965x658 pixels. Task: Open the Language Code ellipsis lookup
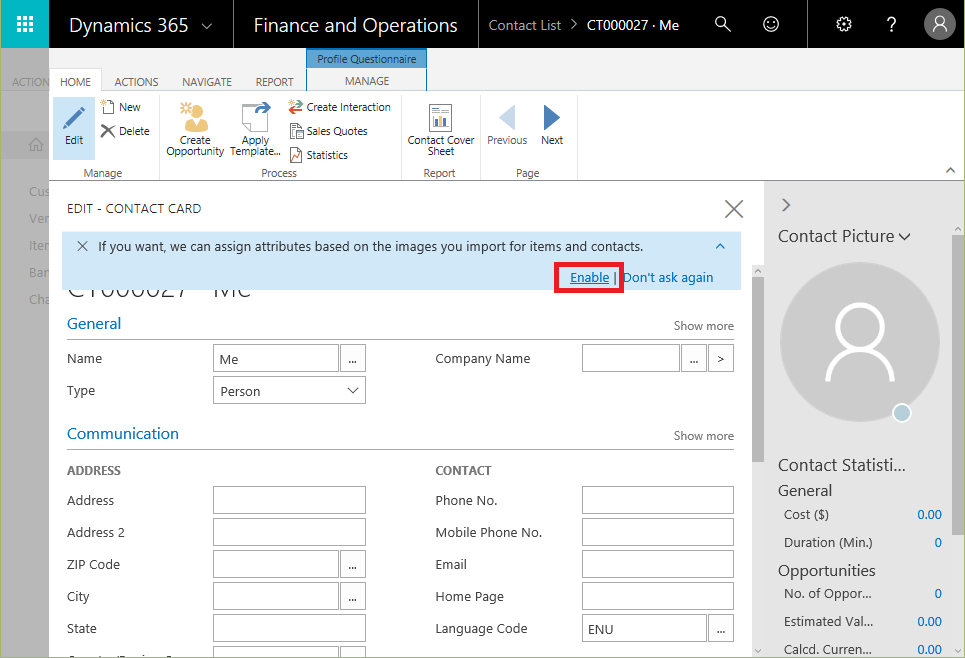[x=721, y=628]
